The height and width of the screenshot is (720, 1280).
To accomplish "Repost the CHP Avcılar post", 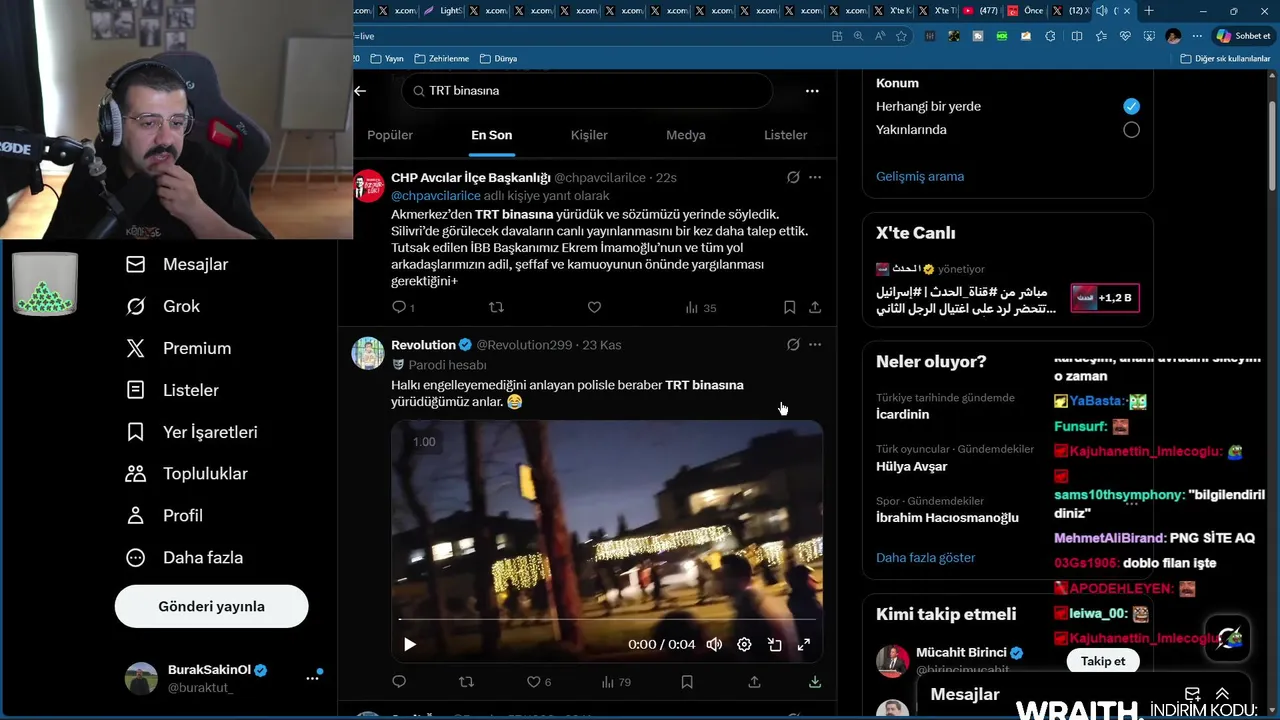I will click(x=496, y=307).
